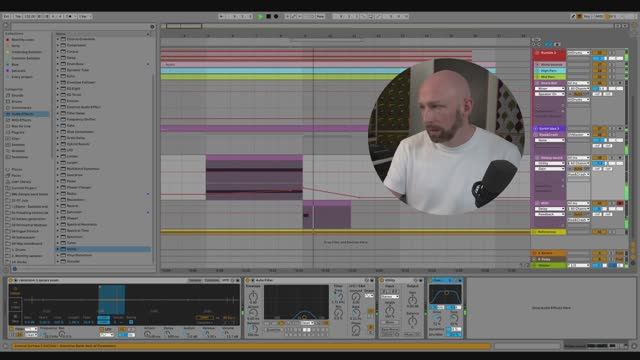Toggle the Rumble 3 track activator
This screenshot has height=360, width=640.
point(599,53)
